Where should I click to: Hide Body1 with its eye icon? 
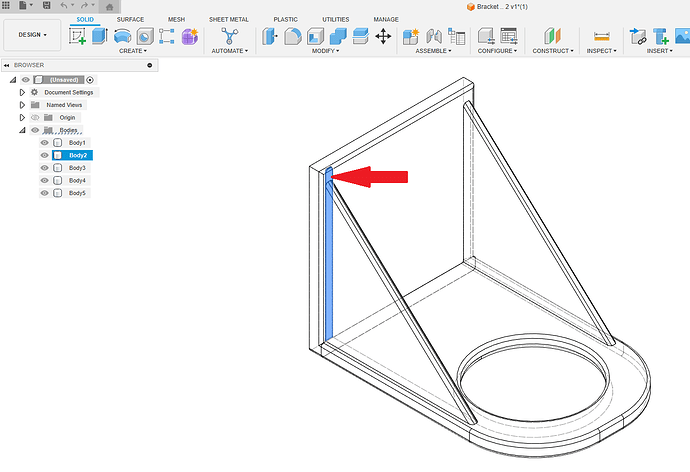click(x=44, y=143)
